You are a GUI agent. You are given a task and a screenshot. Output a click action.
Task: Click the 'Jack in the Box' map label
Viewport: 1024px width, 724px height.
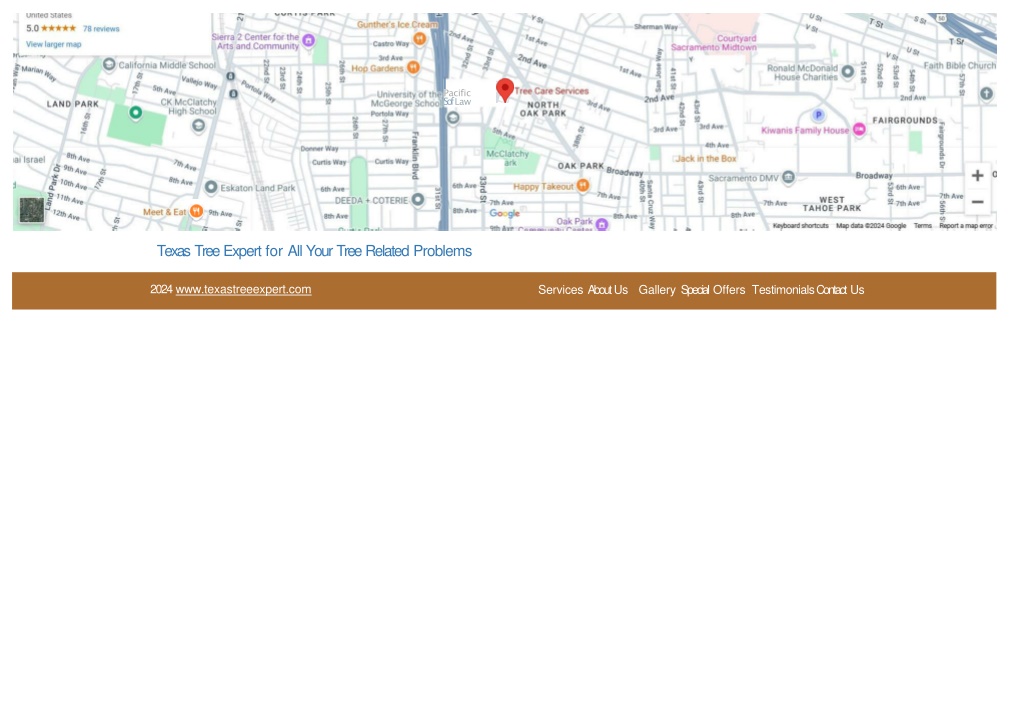click(706, 159)
